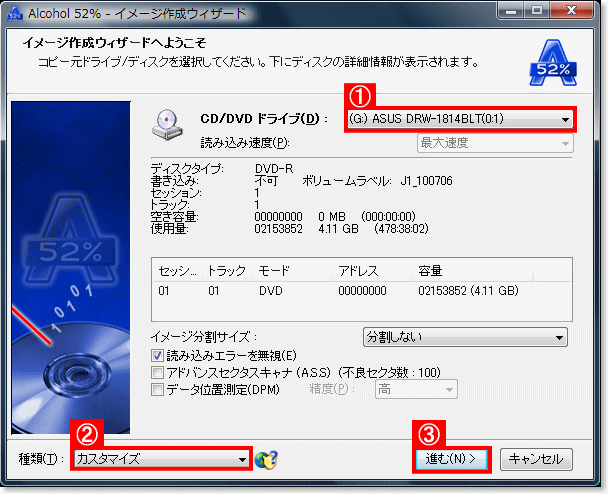Screen dimensions: 608x494
Task: Enable データ位置測定(DPM) checkbox
Action: (157, 389)
